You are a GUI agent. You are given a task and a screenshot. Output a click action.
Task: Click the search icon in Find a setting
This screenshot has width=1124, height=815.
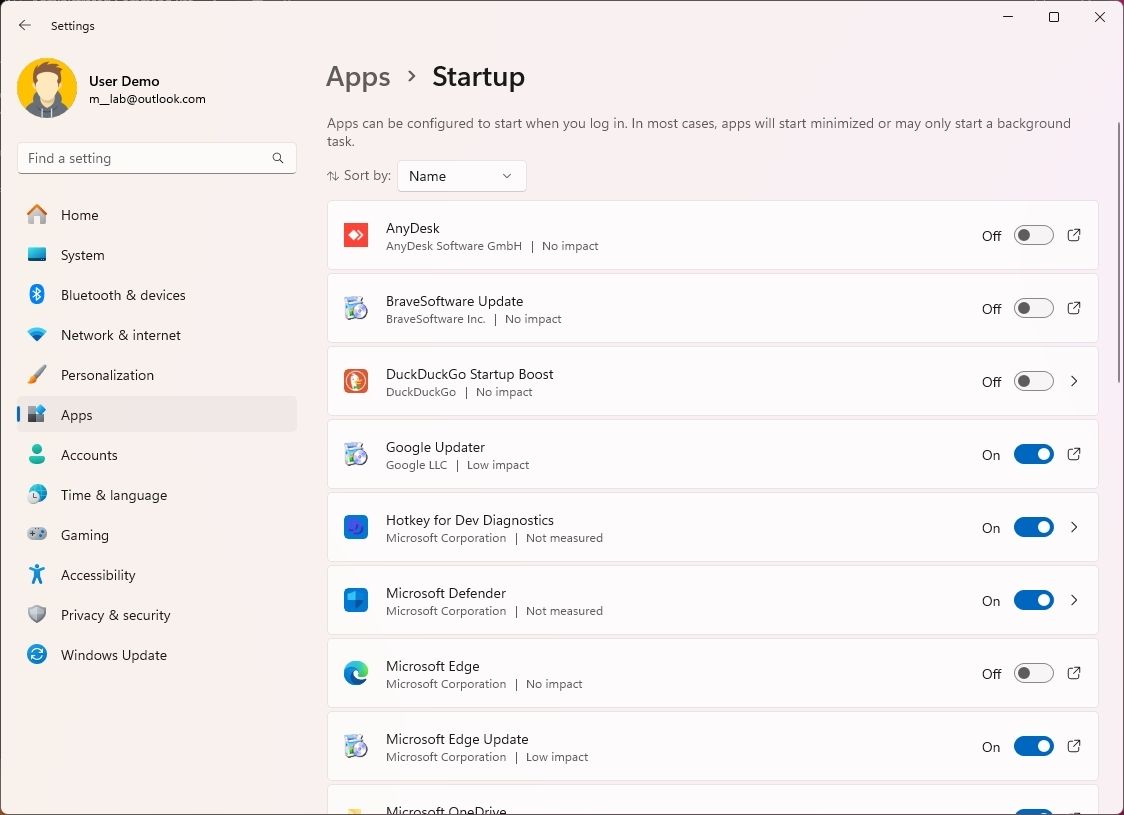coord(278,158)
